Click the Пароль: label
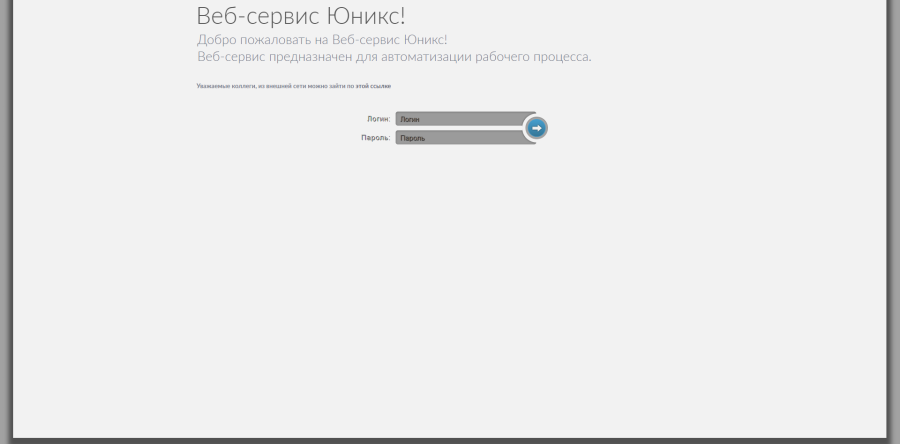The width and height of the screenshot is (900, 444). click(x=376, y=138)
